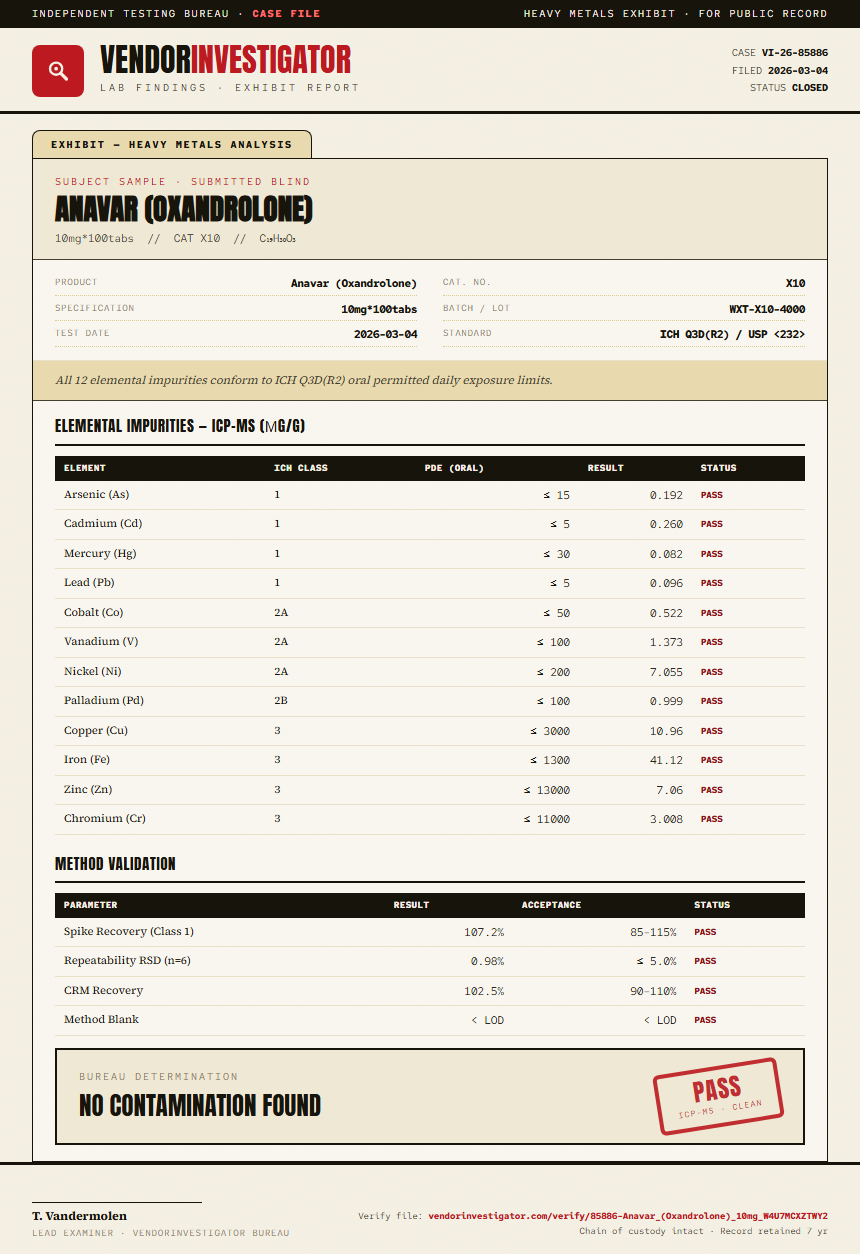Image resolution: width=860 pixels, height=1254 pixels.
Task: Click the ACCEPTANCE column header
Action: (551, 905)
